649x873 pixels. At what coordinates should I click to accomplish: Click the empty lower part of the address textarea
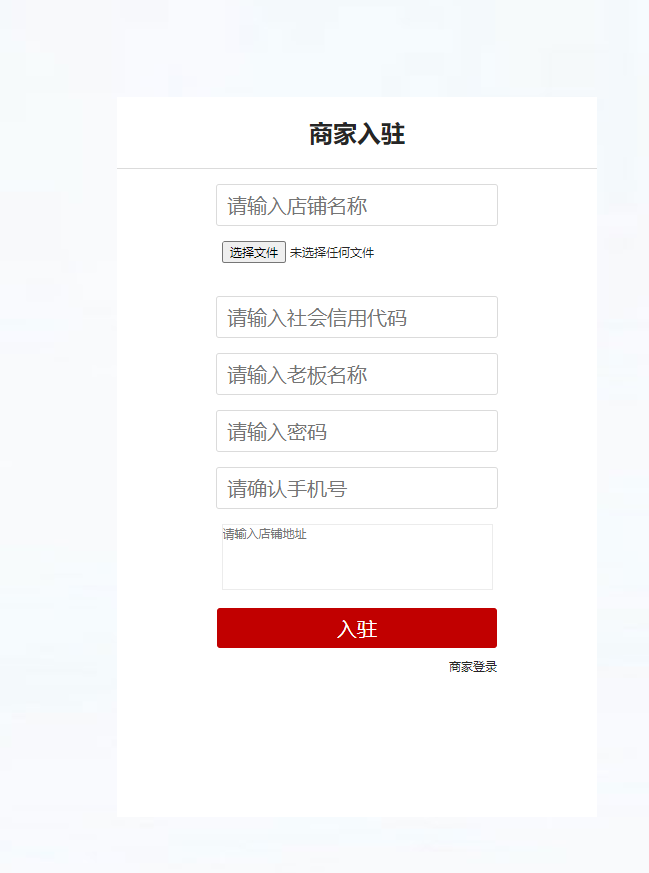[357, 573]
